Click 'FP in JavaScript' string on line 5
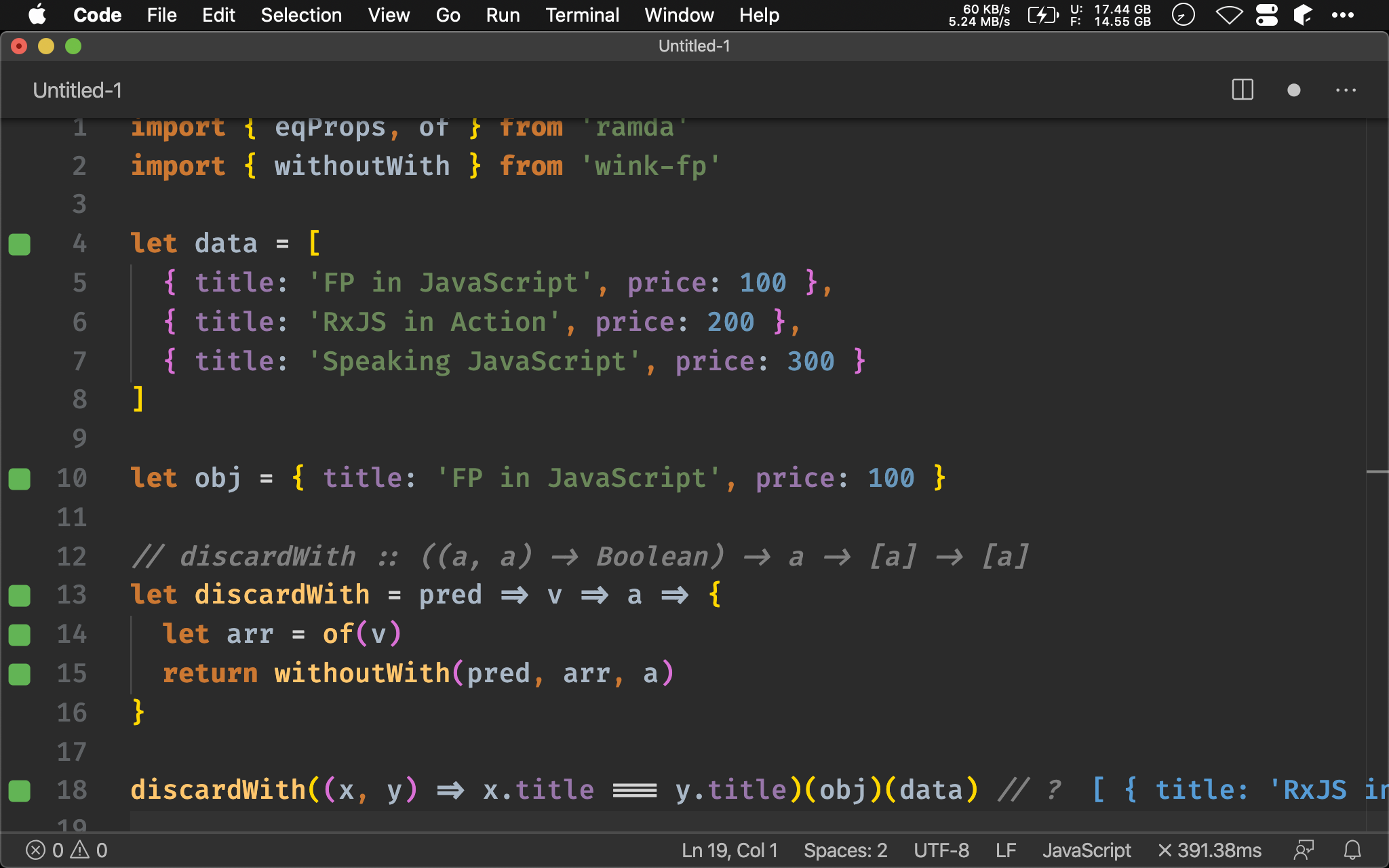1389x868 pixels. tap(450, 282)
